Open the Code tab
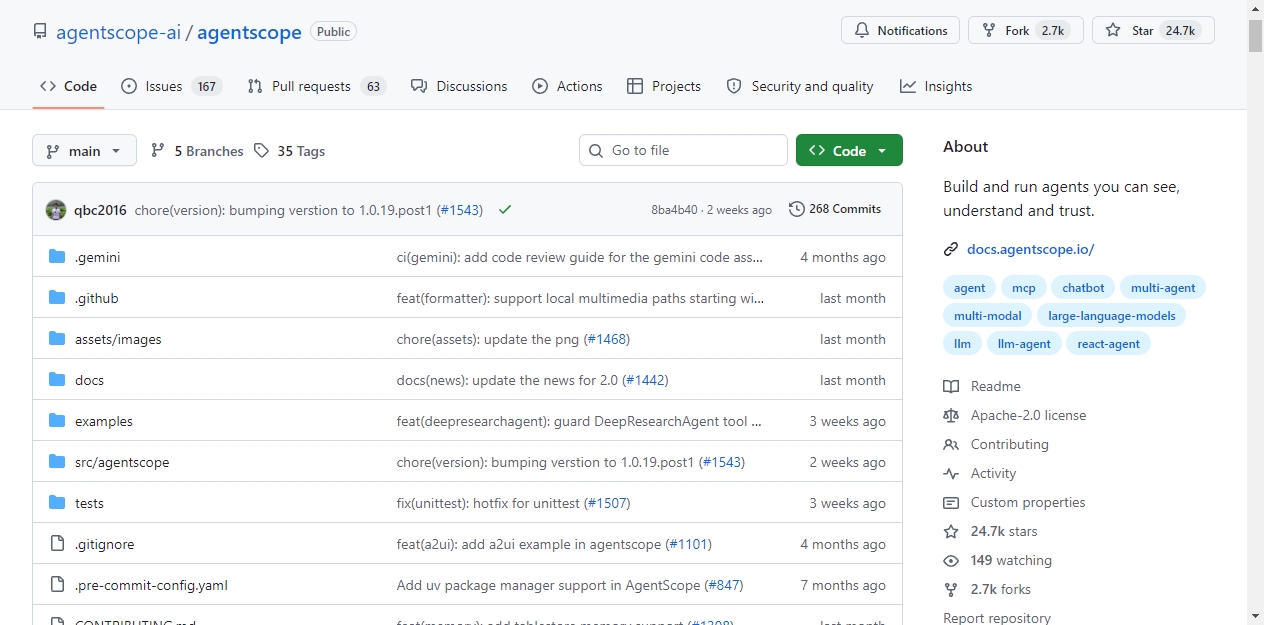Viewport: 1264px width, 625px height. (x=68, y=86)
